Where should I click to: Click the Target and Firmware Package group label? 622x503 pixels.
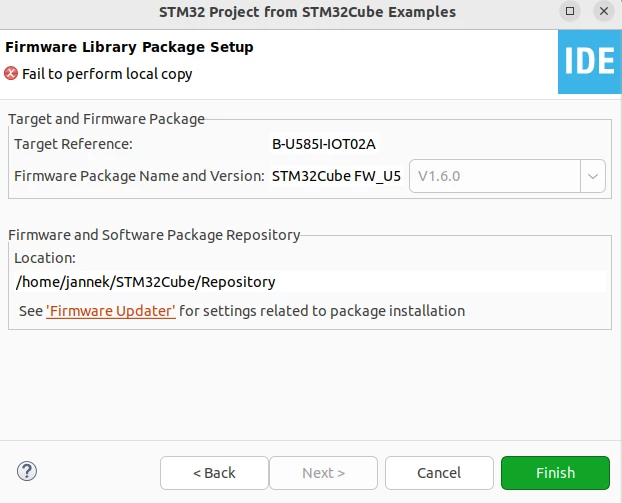[x=106, y=119]
